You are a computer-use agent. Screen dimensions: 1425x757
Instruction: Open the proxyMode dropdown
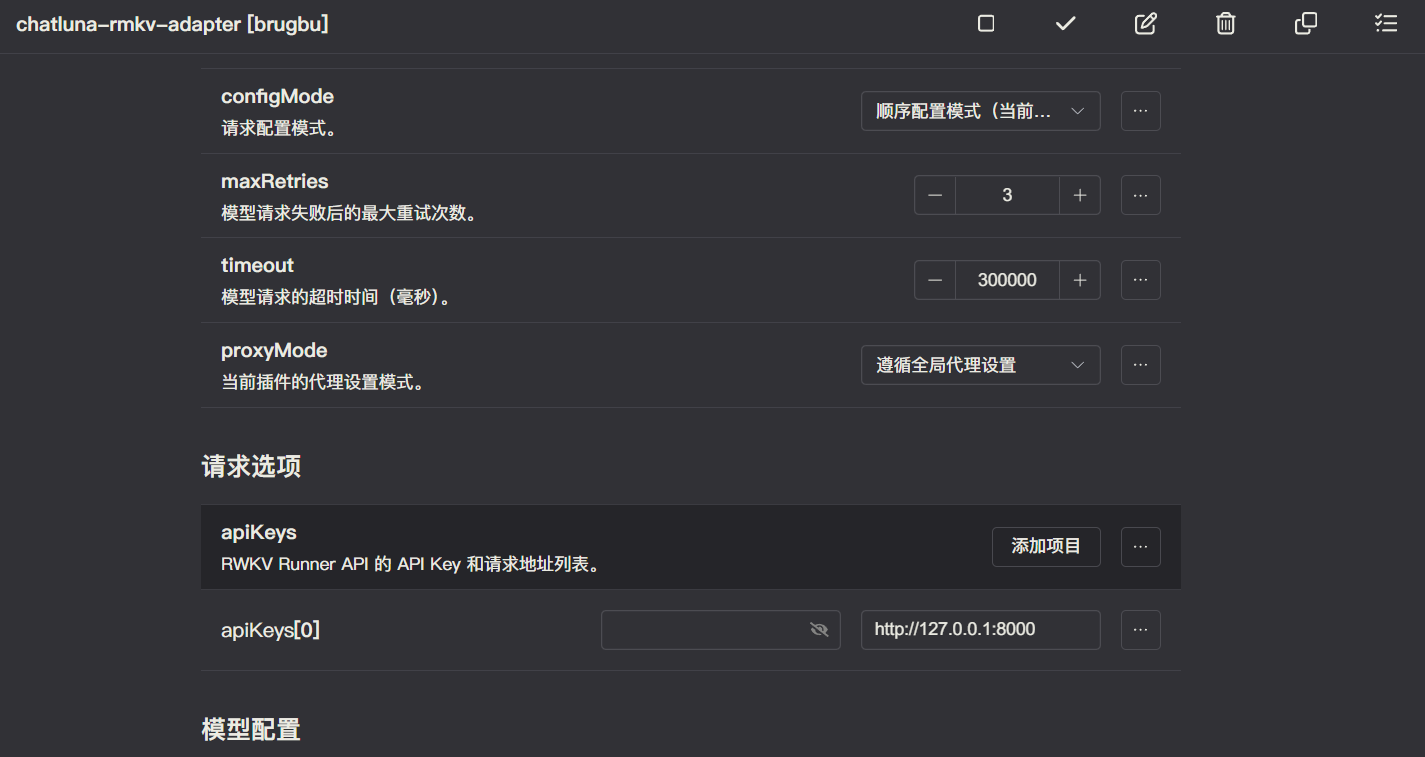[x=980, y=365]
